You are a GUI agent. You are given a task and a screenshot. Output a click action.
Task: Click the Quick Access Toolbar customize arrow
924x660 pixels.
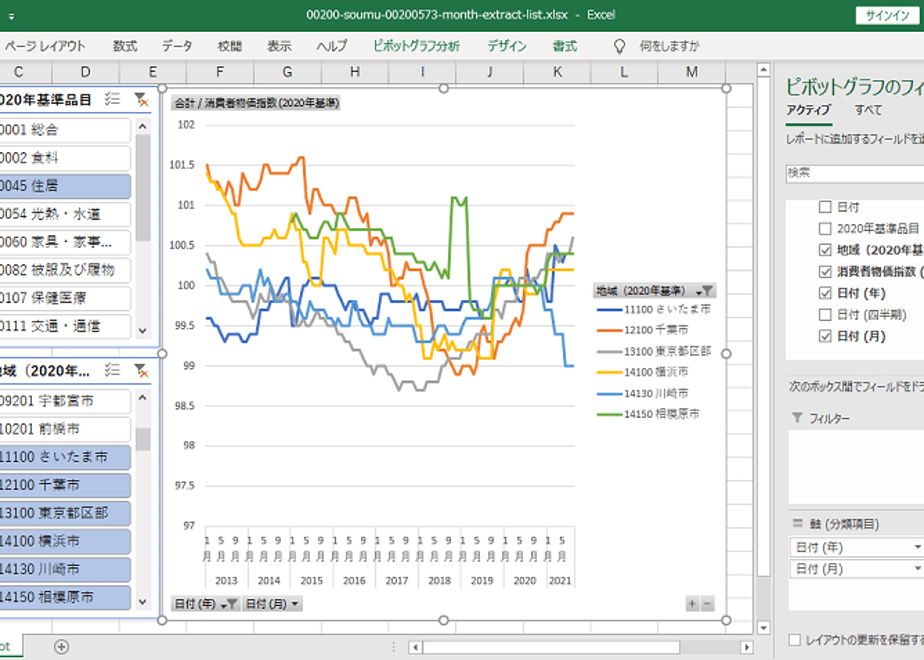tap(12, 16)
